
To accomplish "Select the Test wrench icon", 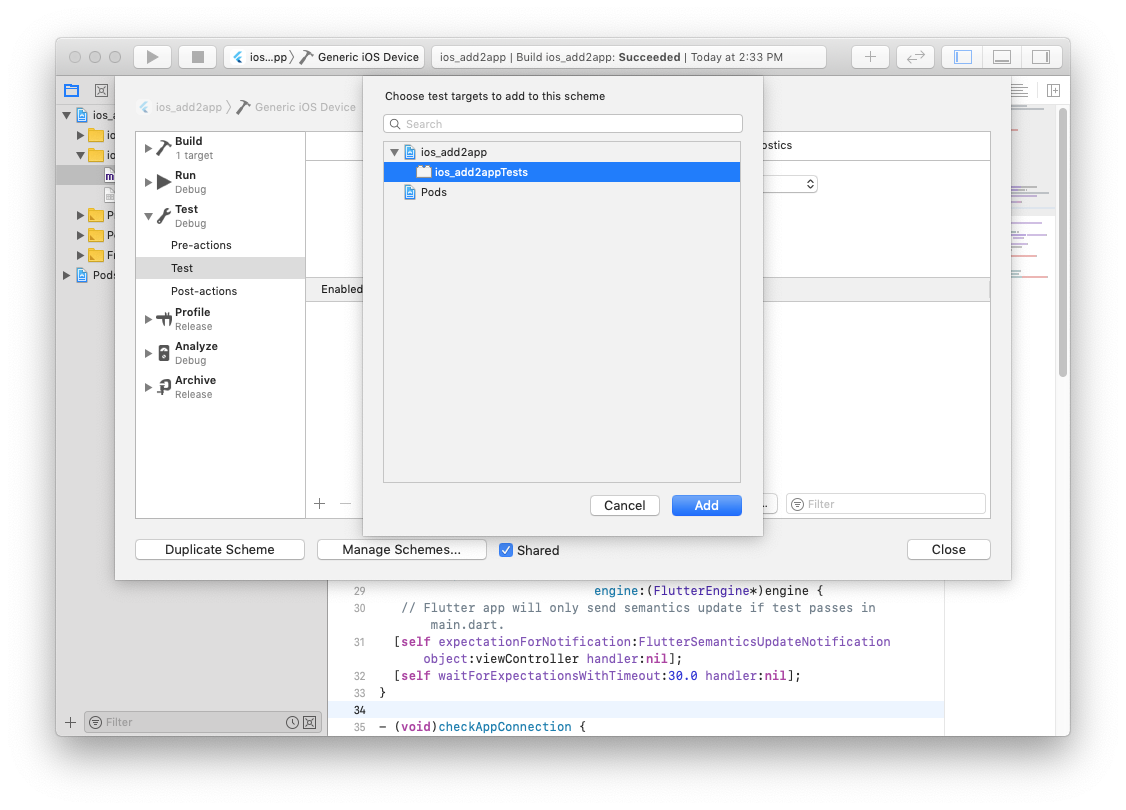I will click(x=164, y=216).
